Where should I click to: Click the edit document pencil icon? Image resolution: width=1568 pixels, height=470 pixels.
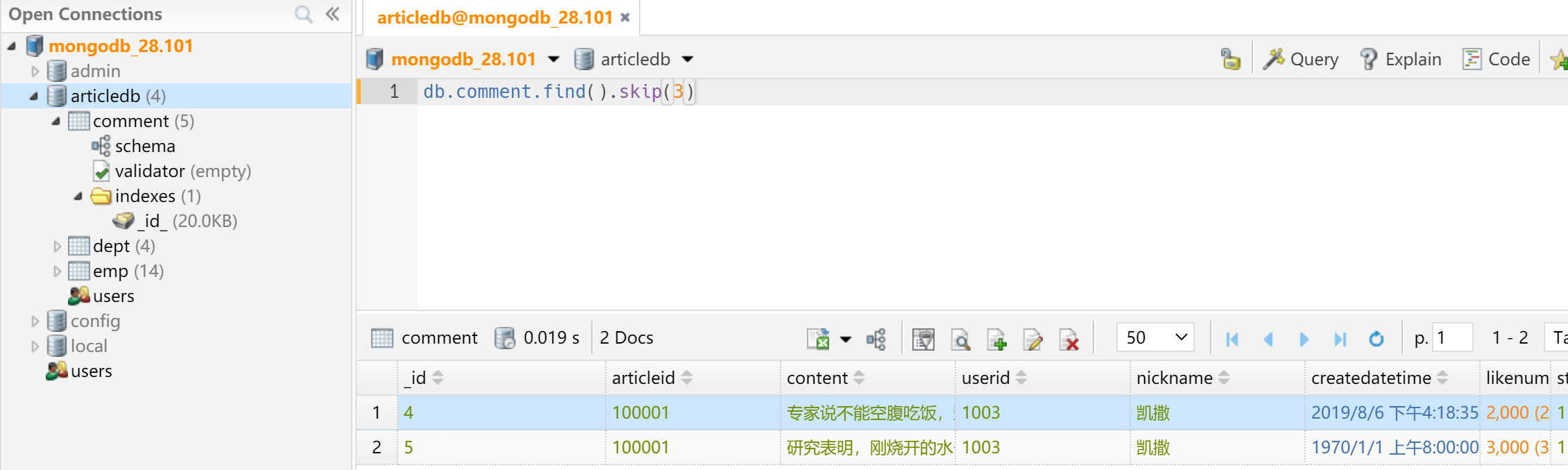(1032, 339)
